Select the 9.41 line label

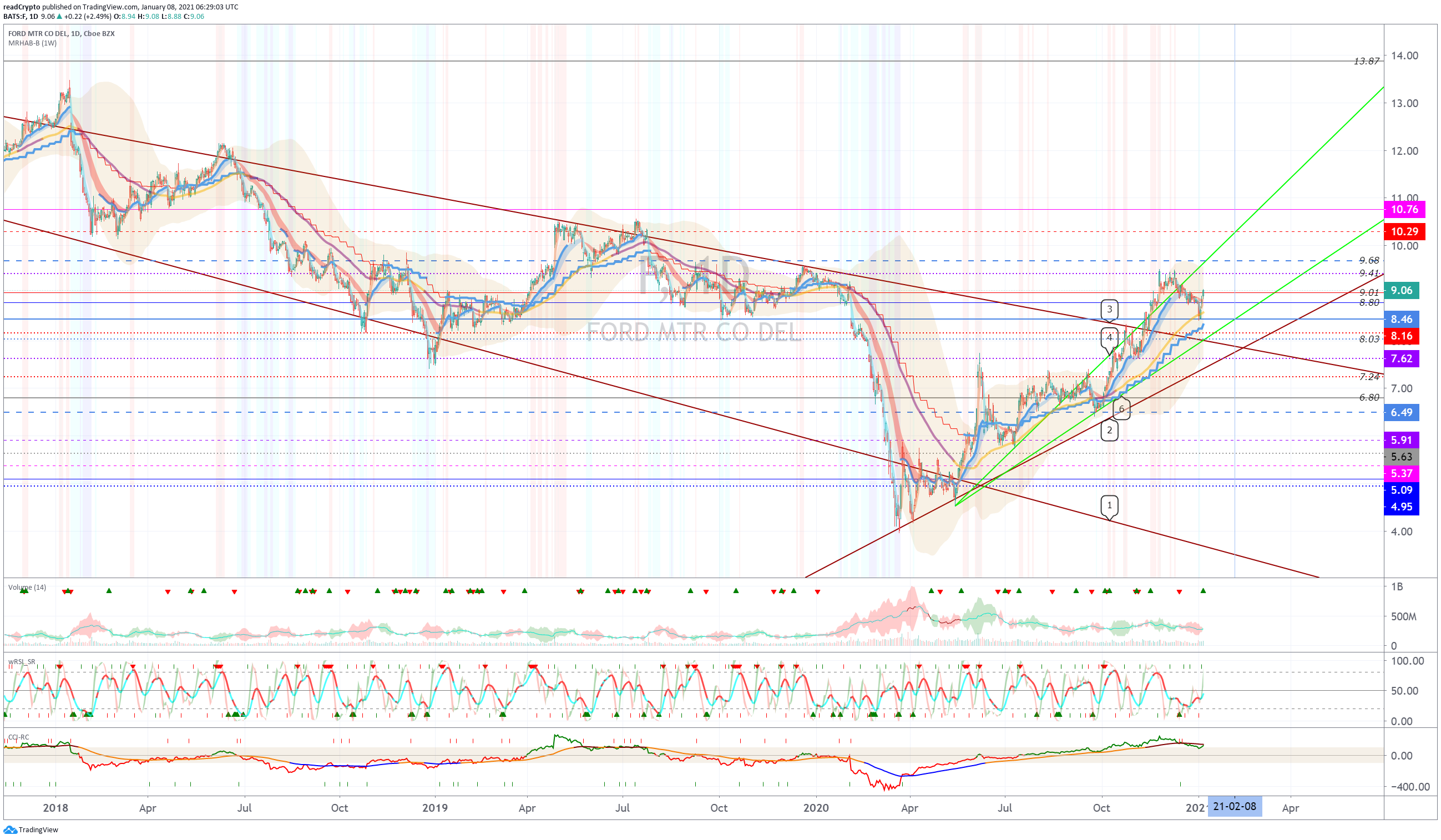[1369, 274]
